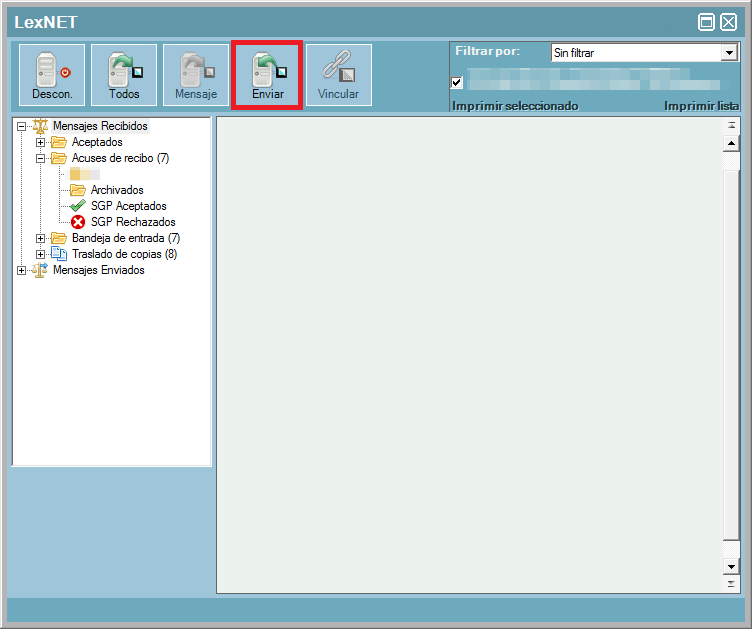Viewport: 752px width, 629px height.
Task: Click the scrollbar down arrow in message list
Action: [x=731, y=567]
